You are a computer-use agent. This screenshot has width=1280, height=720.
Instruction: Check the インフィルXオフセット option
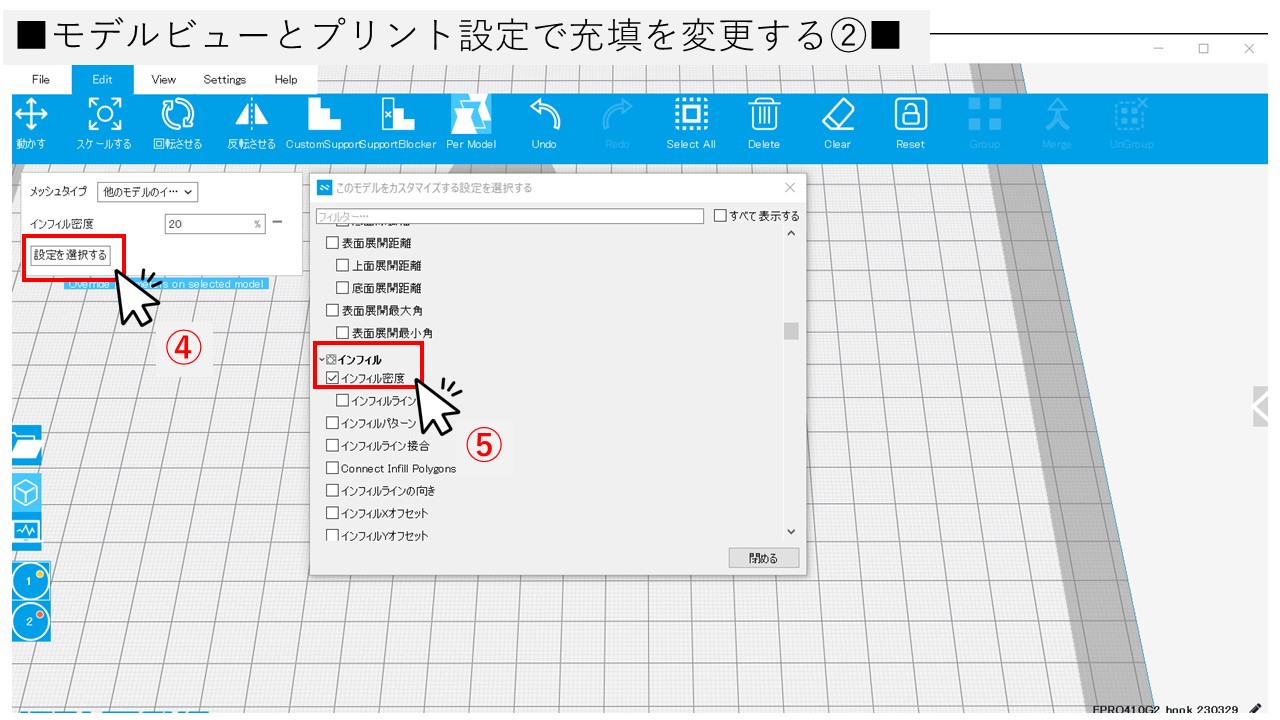coord(333,513)
